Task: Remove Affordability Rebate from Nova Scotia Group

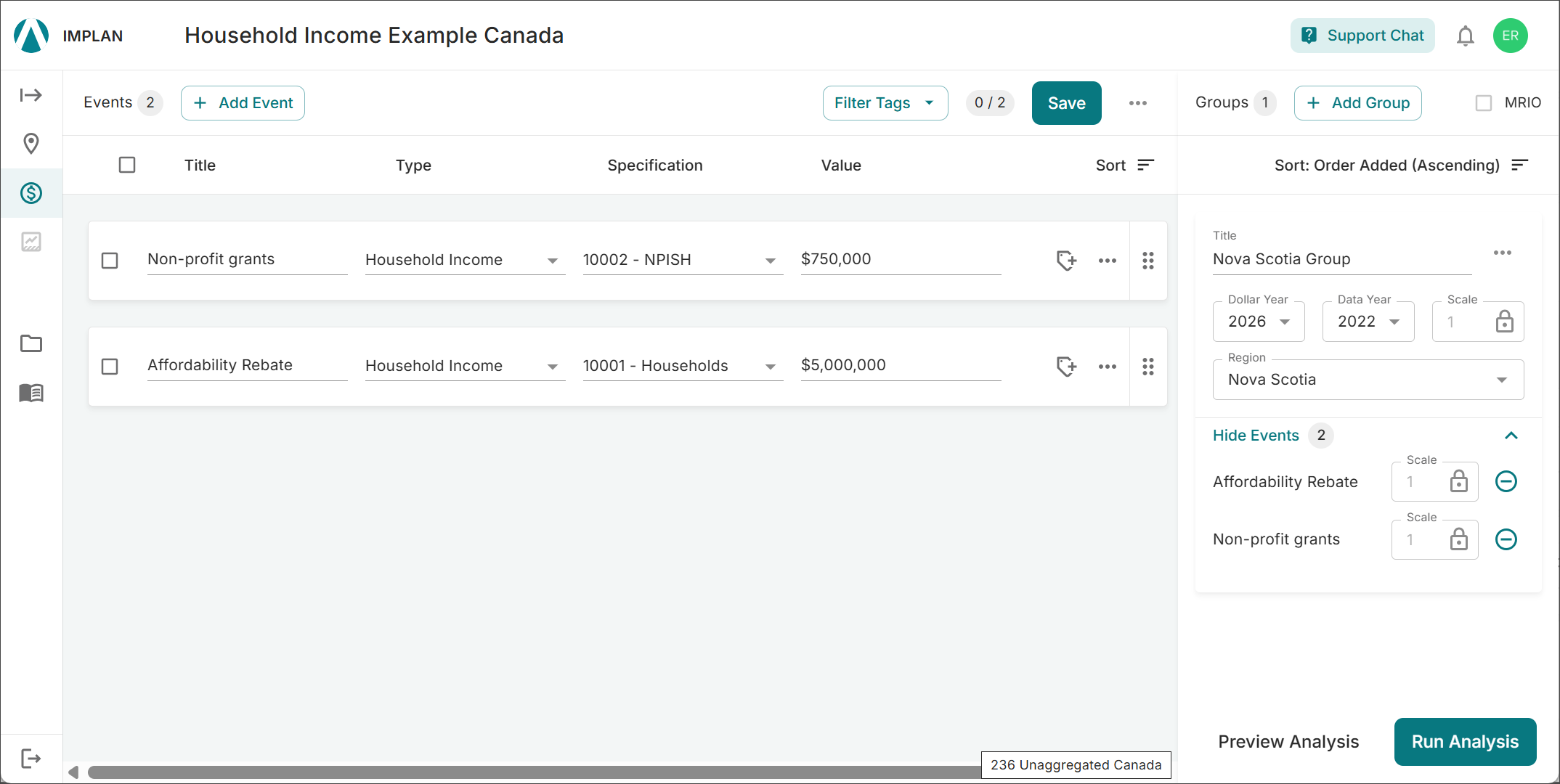Action: tap(1506, 481)
